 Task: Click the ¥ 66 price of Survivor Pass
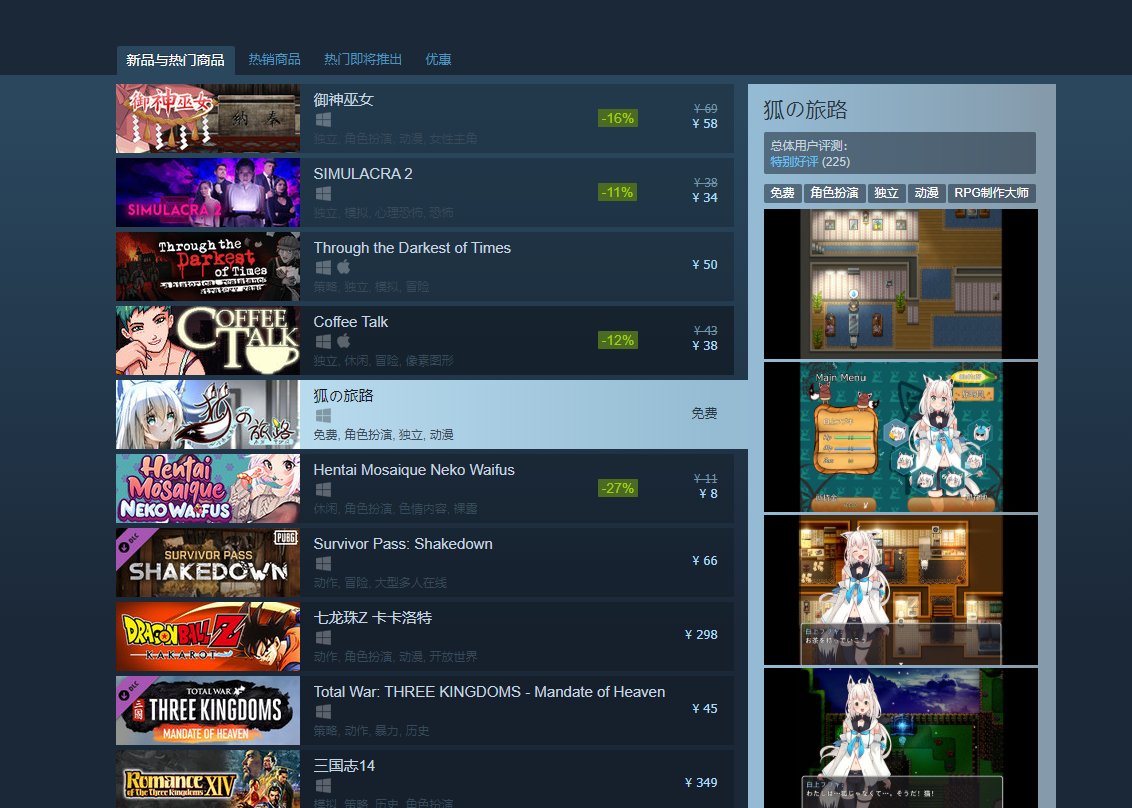705,561
